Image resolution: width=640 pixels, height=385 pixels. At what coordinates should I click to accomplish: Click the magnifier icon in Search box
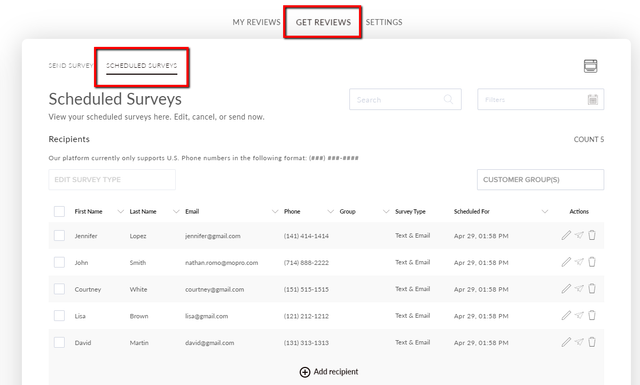tap(448, 99)
